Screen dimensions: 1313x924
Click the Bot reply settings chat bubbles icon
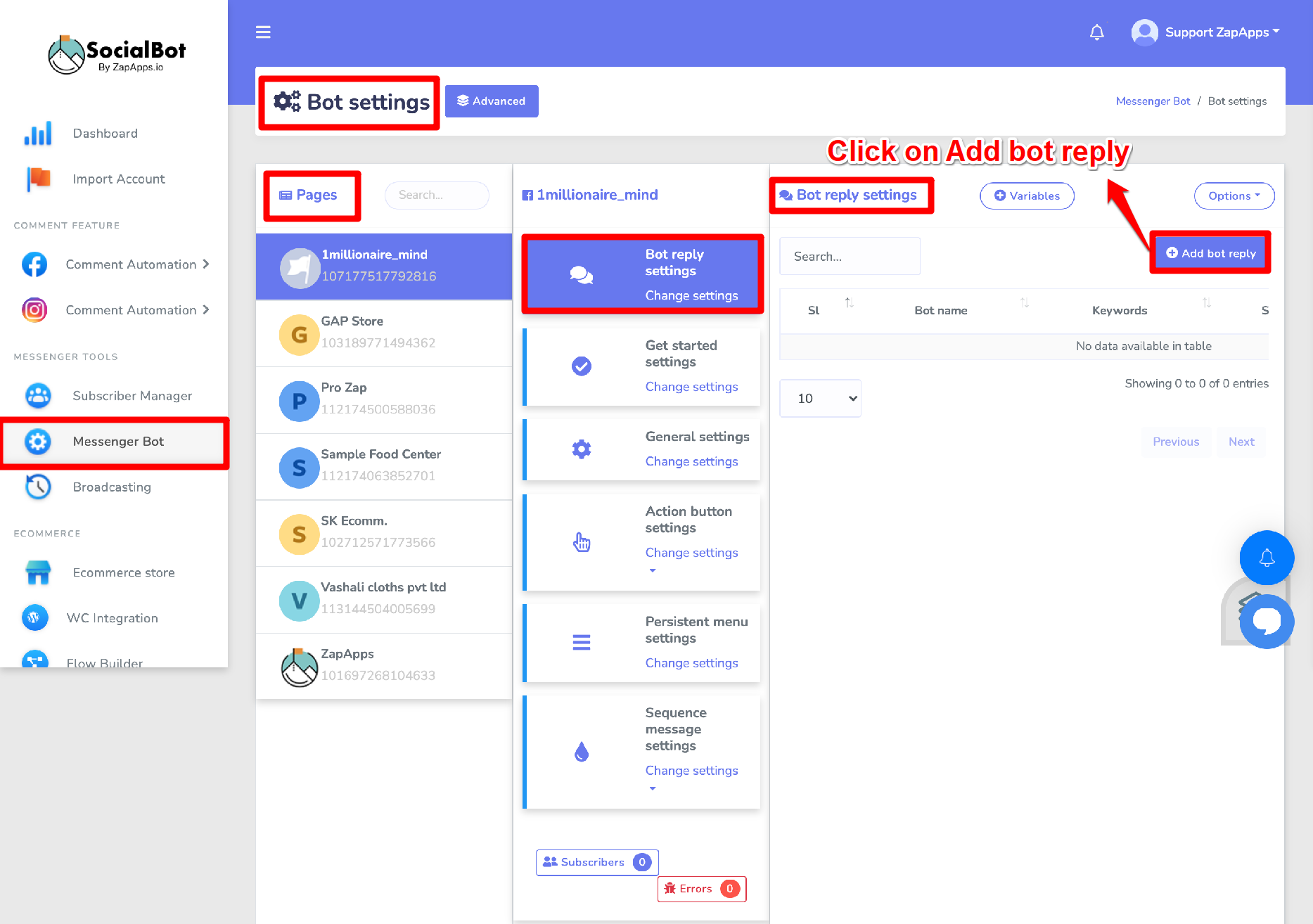582,275
